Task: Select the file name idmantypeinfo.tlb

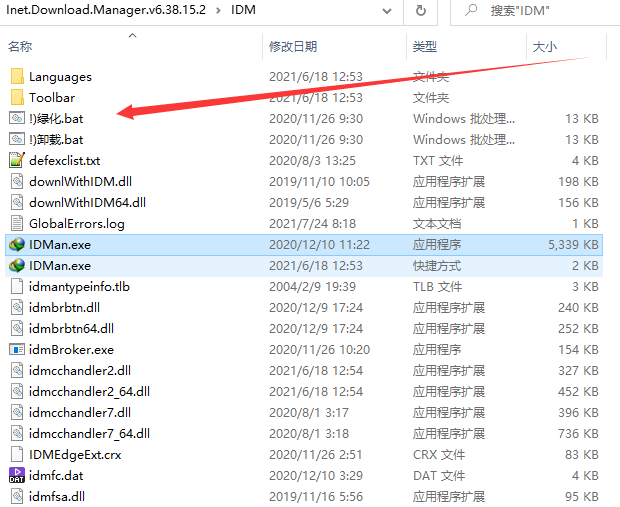Action: [x=79, y=286]
